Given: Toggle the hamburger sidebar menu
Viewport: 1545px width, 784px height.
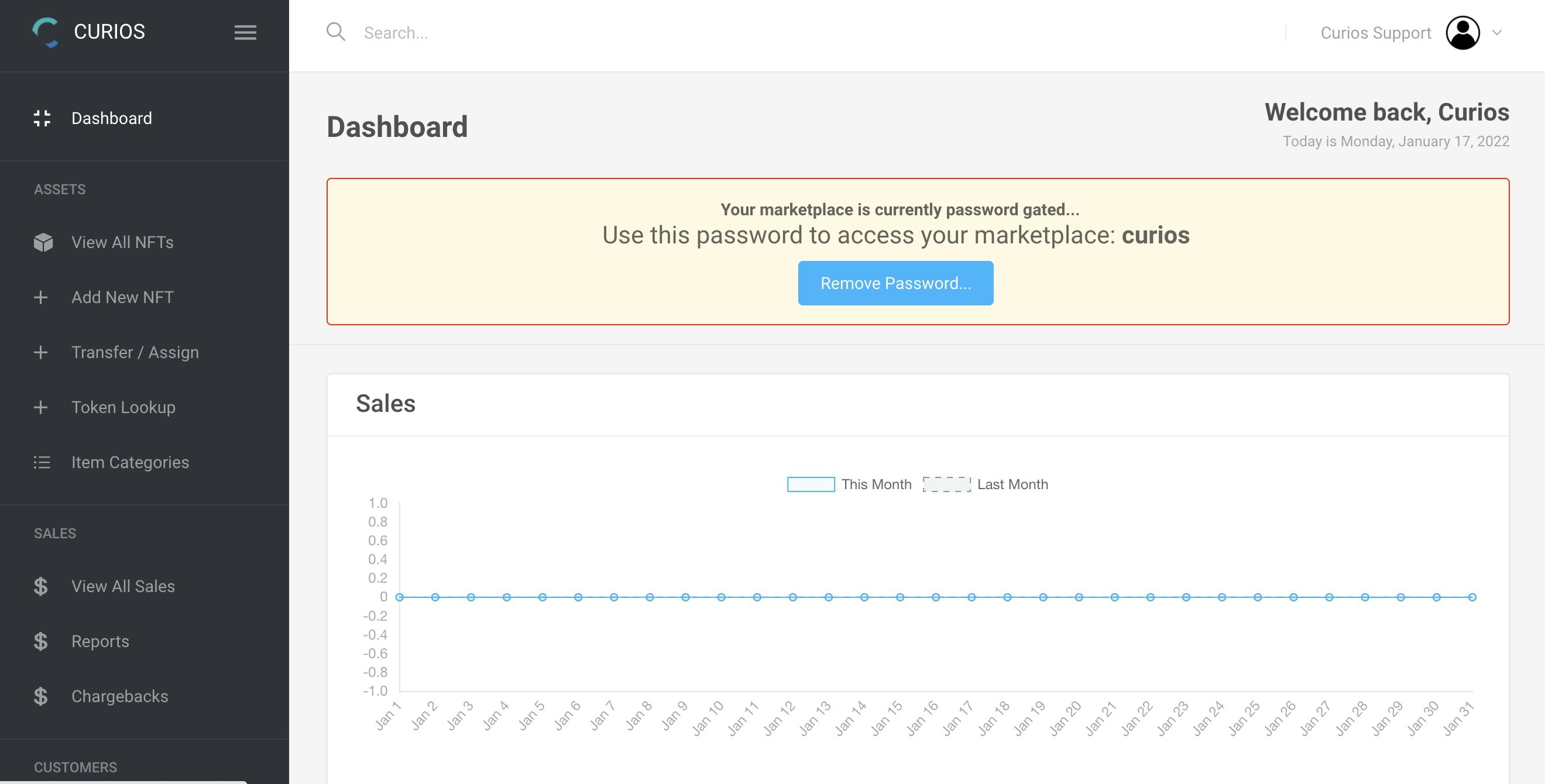Looking at the screenshot, I should 245,32.
